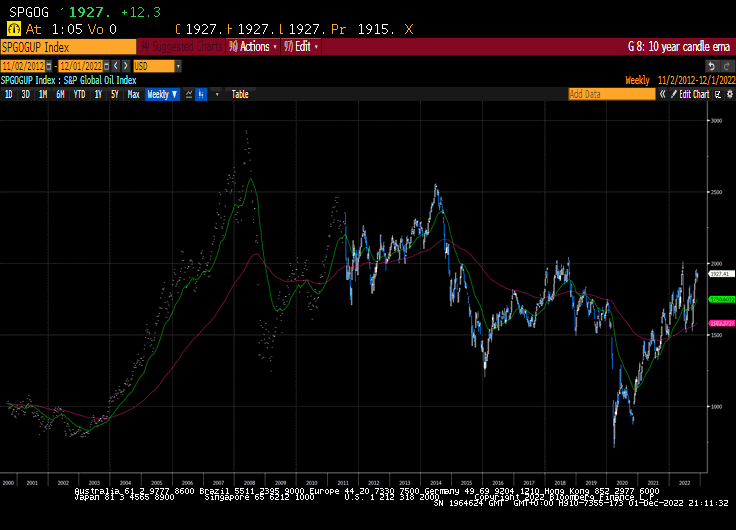The width and height of the screenshot is (736, 530).
Task: Click the Edit Chart button
Action: 690,94
